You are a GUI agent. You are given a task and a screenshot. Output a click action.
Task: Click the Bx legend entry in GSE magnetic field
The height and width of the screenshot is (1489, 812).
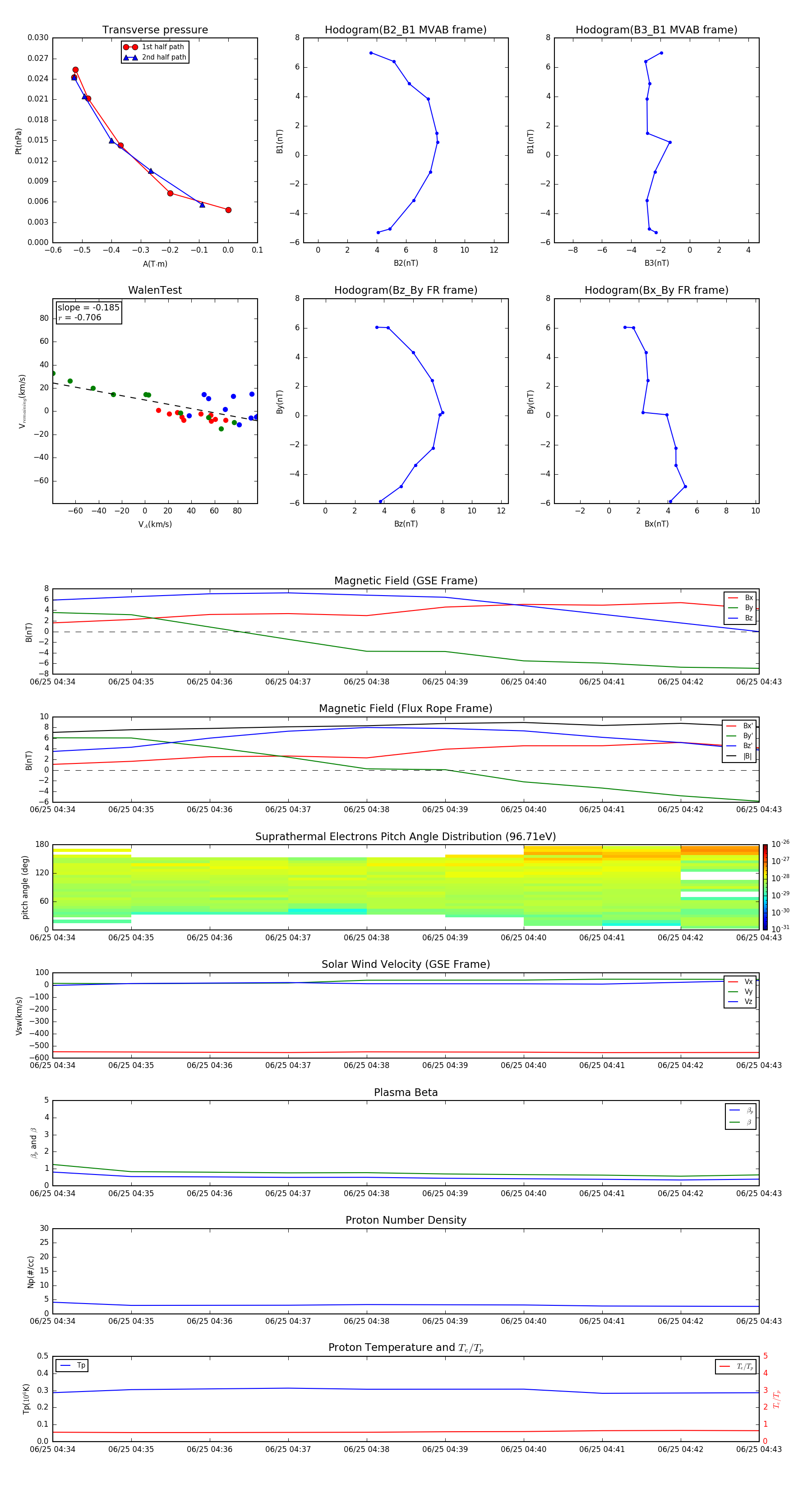click(740, 598)
